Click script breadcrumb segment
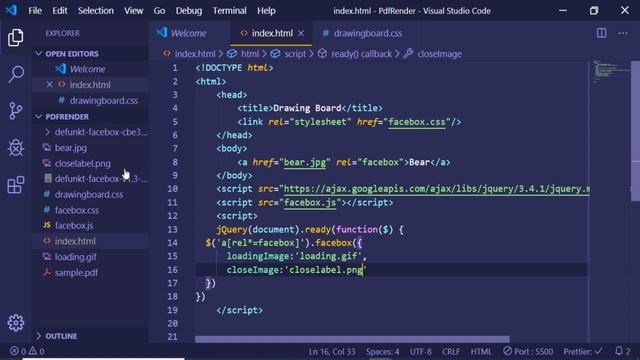 295,54
